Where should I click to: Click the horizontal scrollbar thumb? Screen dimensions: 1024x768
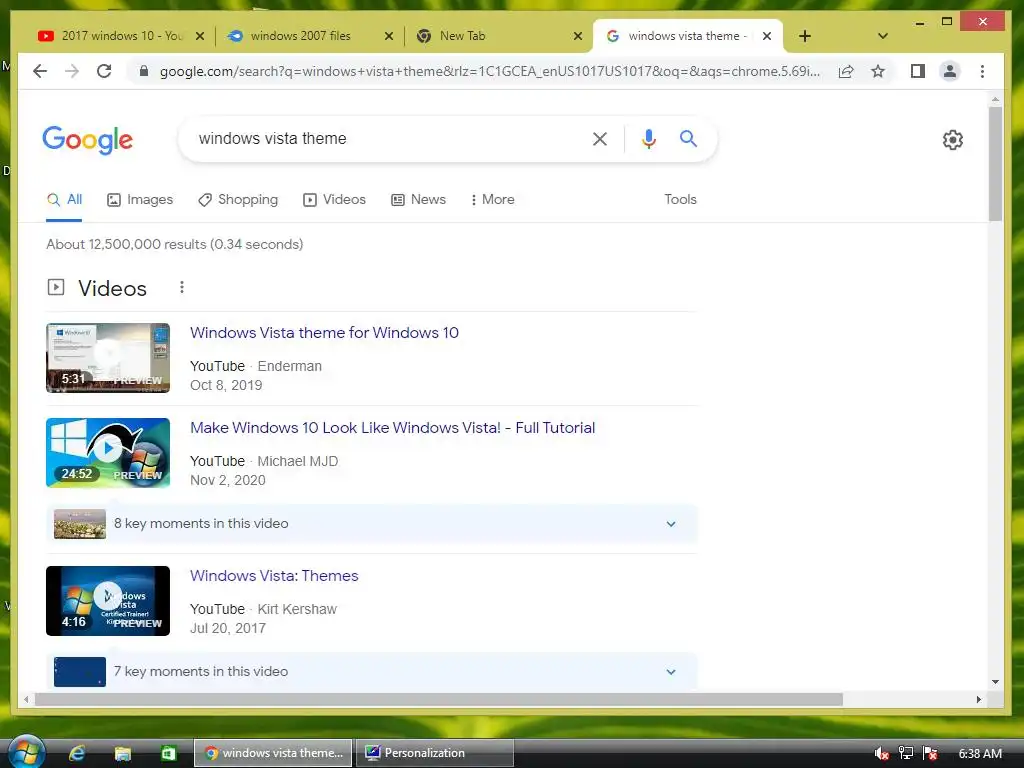click(438, 699)
